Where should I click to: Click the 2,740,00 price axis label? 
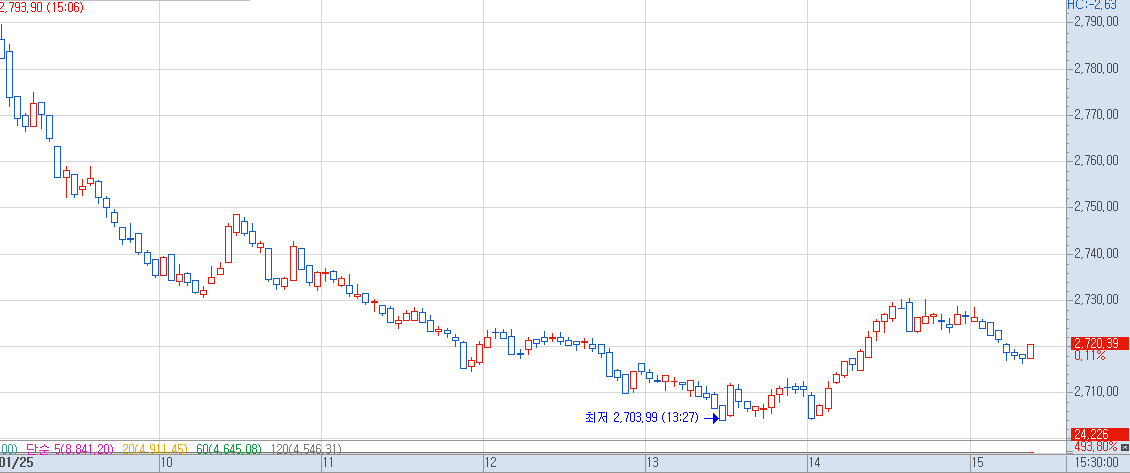[x=1096, y=254]
